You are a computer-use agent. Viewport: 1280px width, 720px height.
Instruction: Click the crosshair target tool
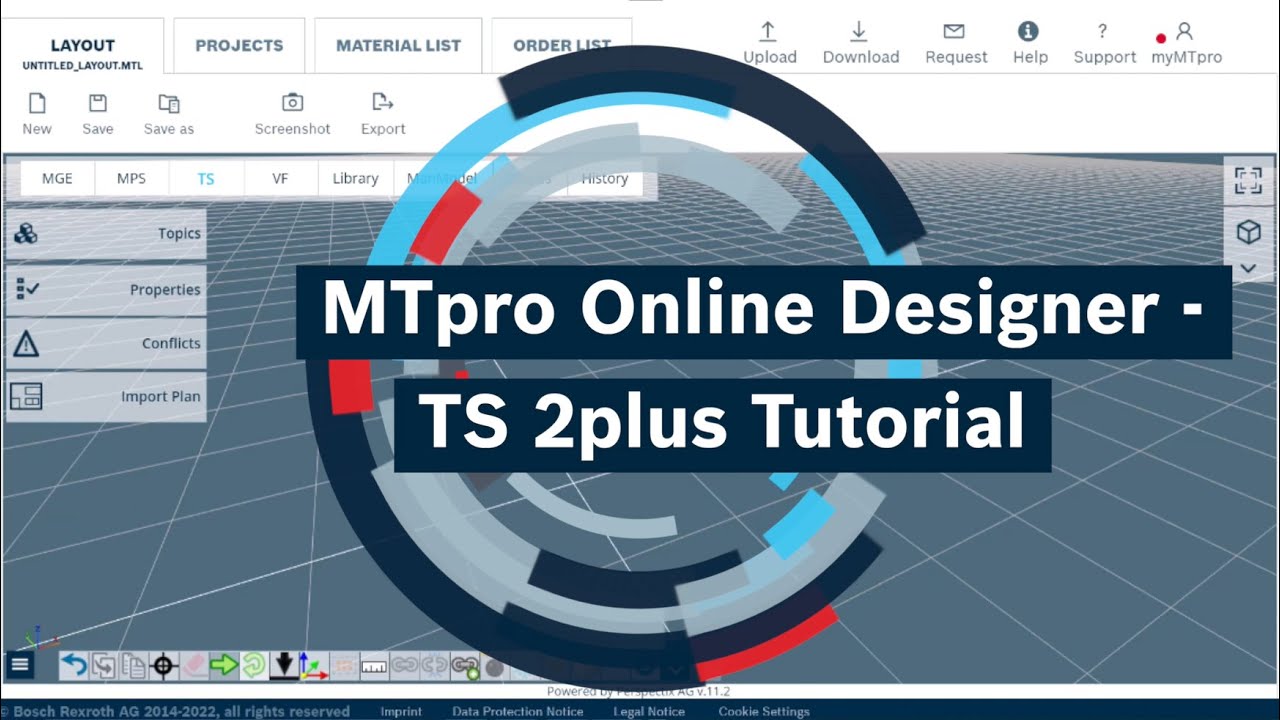click(164, 666)
